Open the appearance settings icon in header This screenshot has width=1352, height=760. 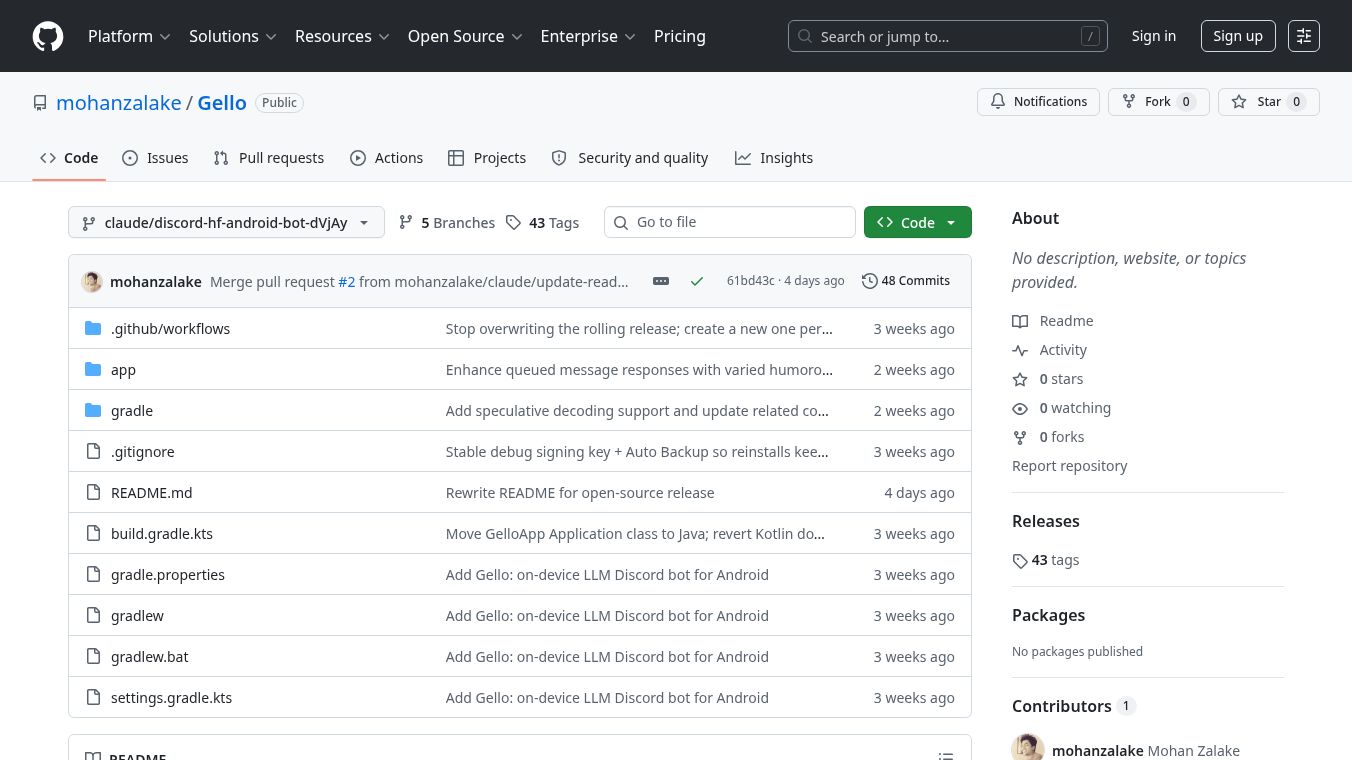1304,36
